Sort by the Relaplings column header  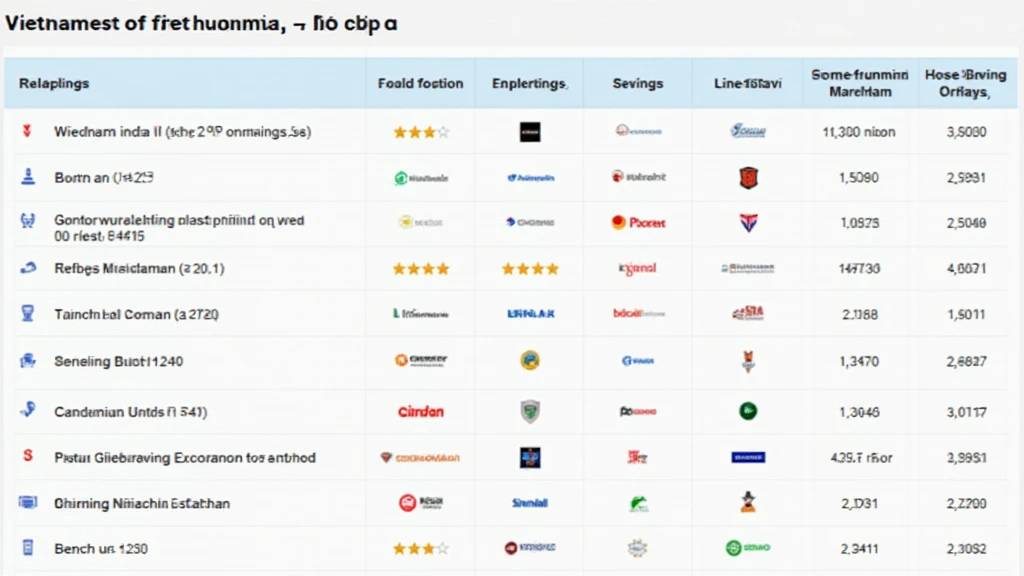point(54,83)
